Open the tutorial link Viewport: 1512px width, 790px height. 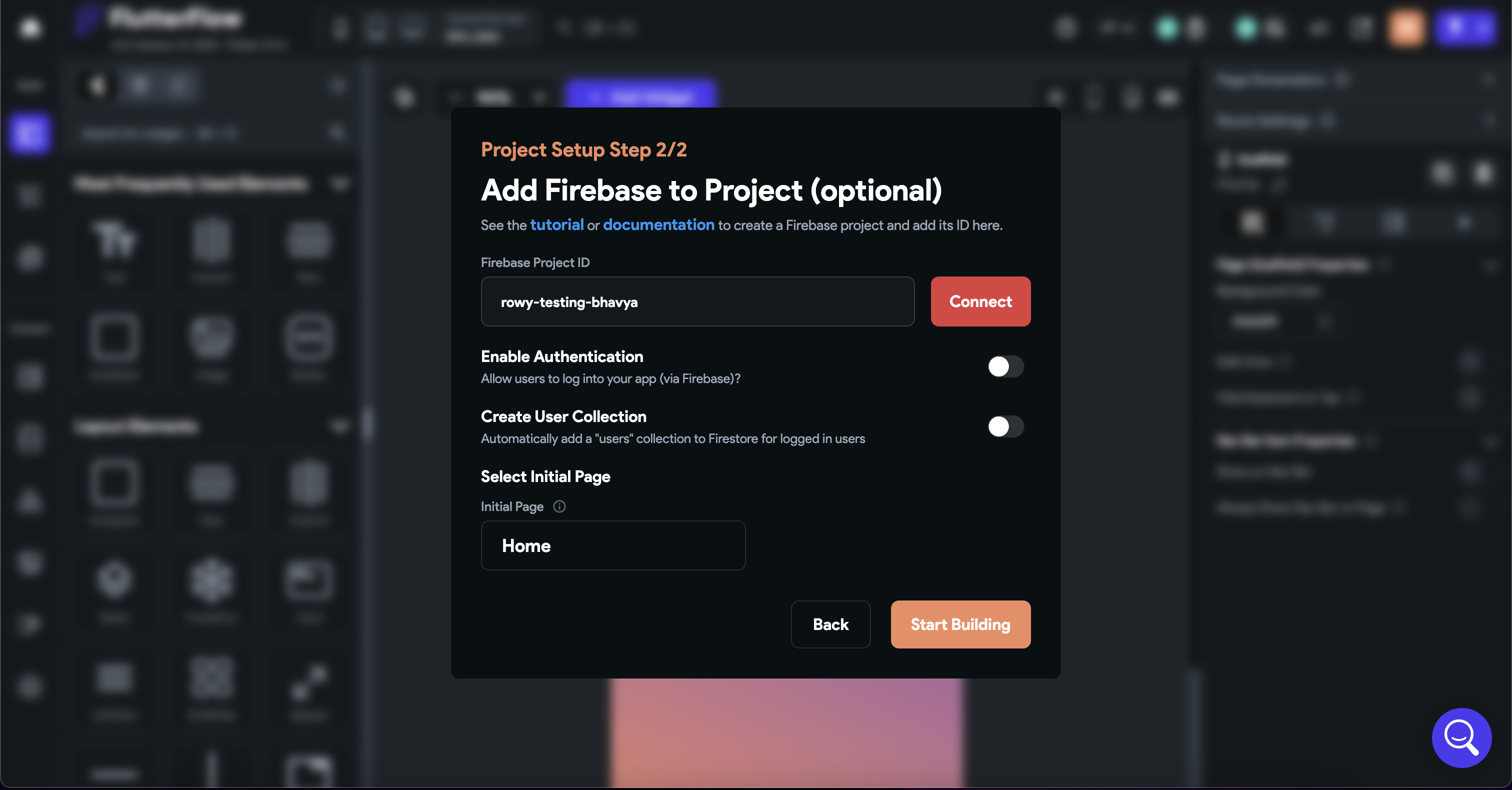point(556,225)
